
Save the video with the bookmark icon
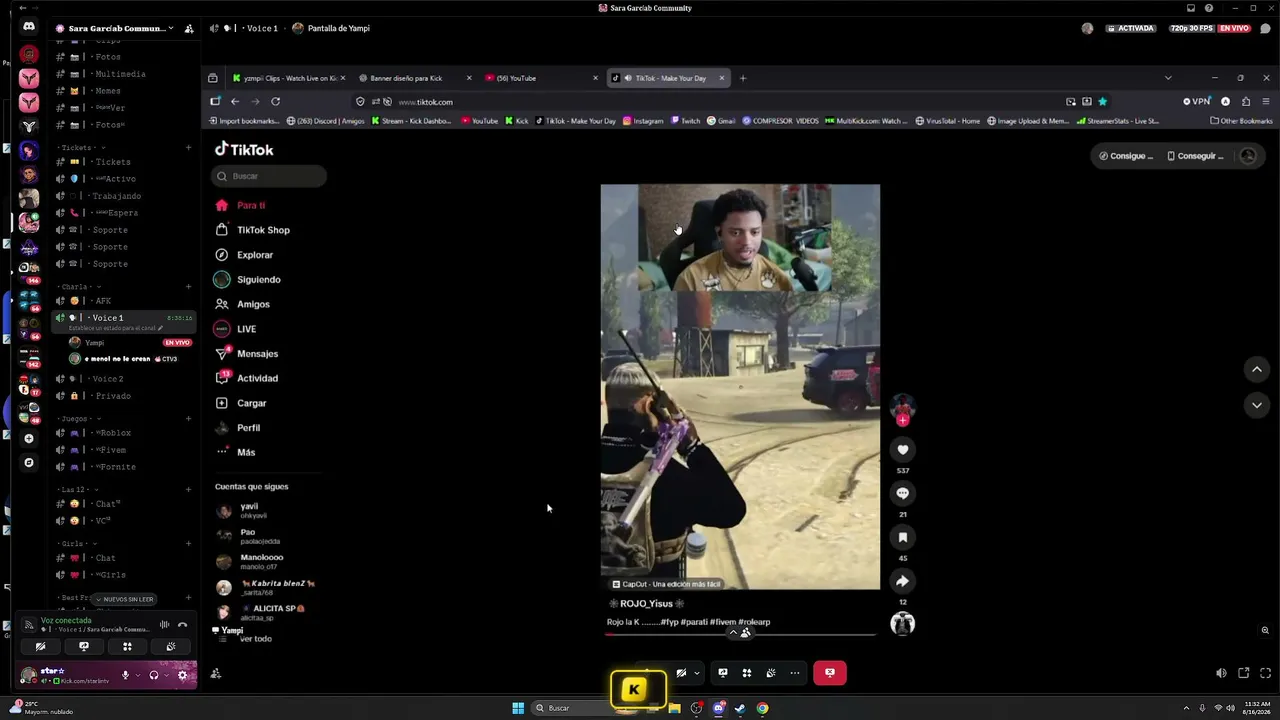903,538
